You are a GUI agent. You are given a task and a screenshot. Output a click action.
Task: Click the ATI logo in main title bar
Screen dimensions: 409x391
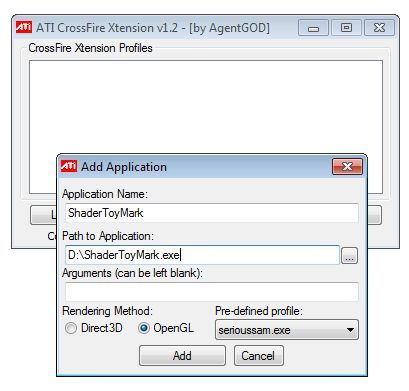pos(24,27)
